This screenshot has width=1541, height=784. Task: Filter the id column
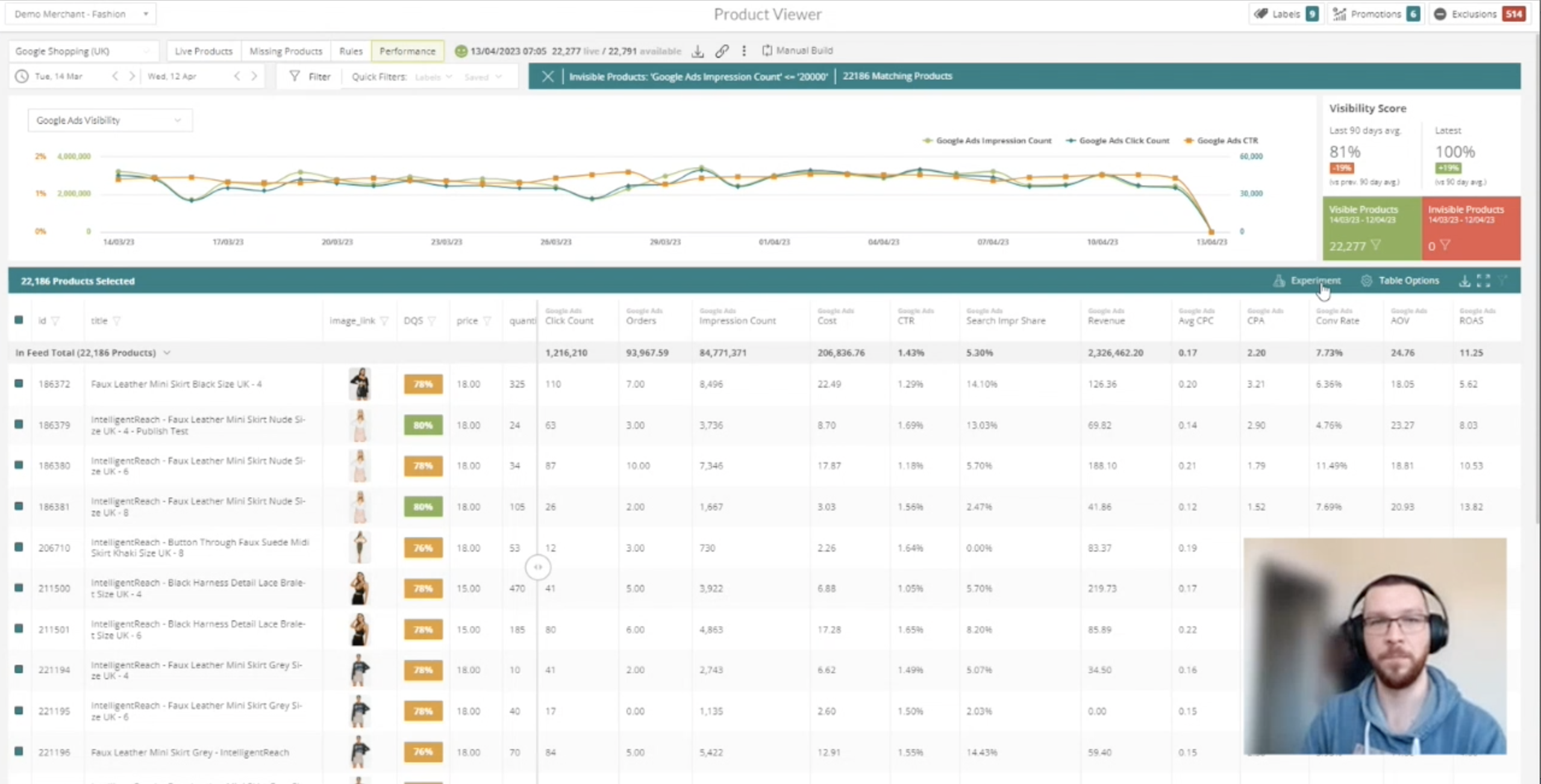pyautogui.click(x=55, y=321)
